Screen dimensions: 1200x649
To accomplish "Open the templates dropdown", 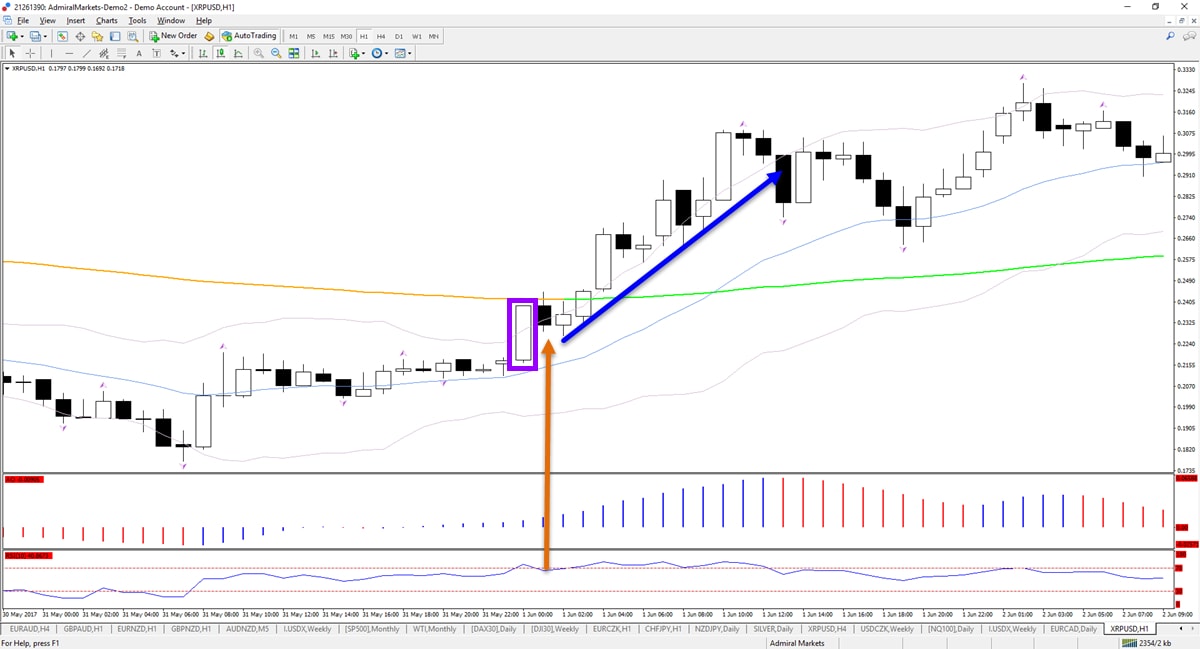I will click(403, 53).
